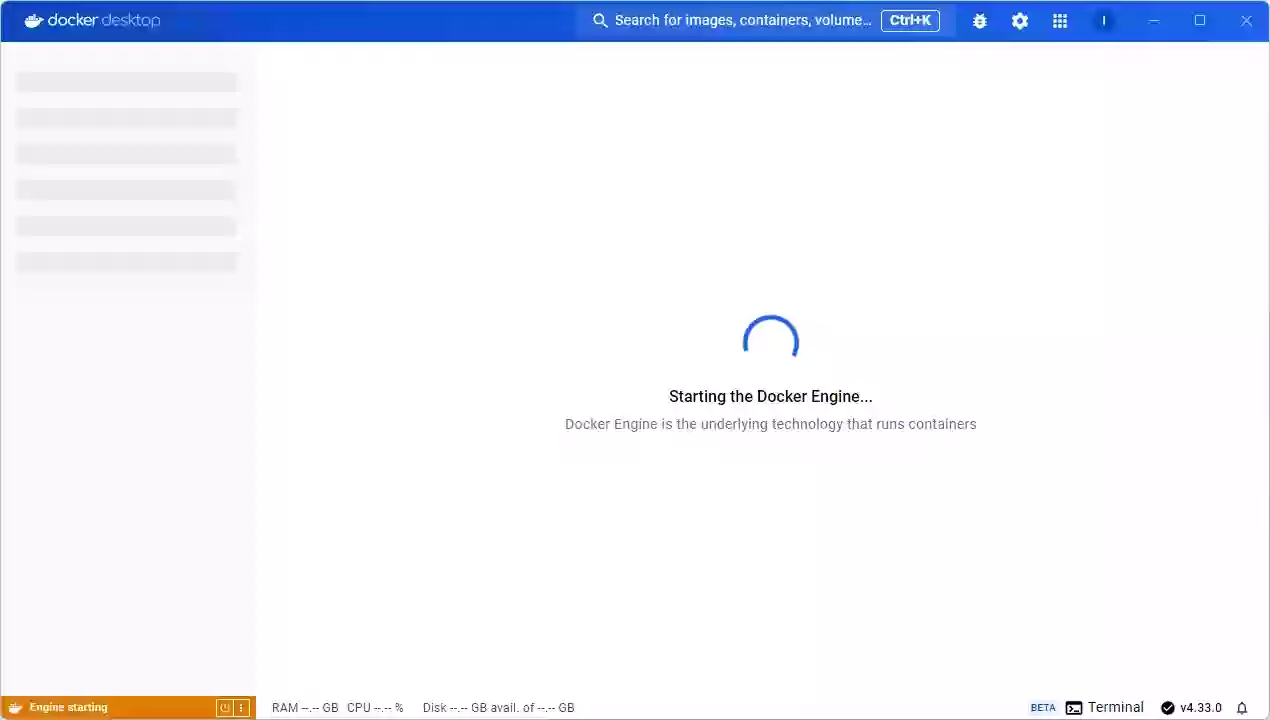Click the update checkmark icon beside the version
This screenshot has height=720, width=1270.
1167,708
